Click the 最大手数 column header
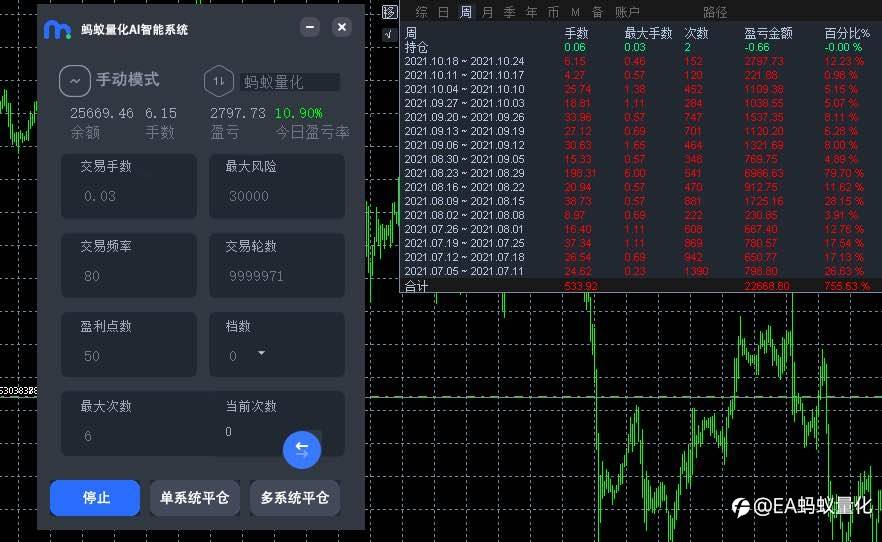Image resolution: width=882 pixels, height=542 pixels. pyautogui.click(x=648, y=34)
